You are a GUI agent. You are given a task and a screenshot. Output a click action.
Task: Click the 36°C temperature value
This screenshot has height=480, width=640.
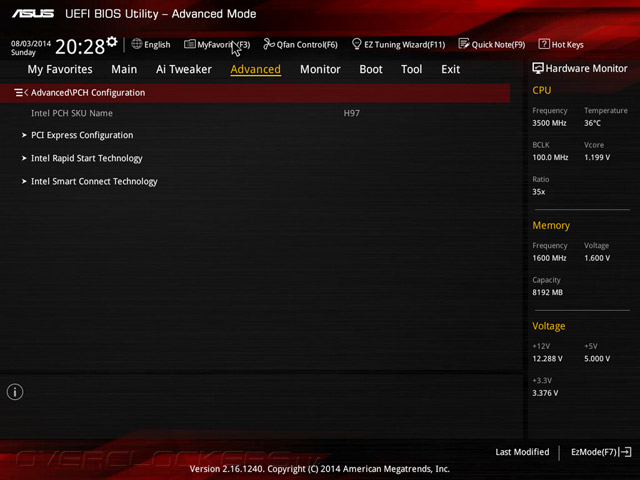592,123
